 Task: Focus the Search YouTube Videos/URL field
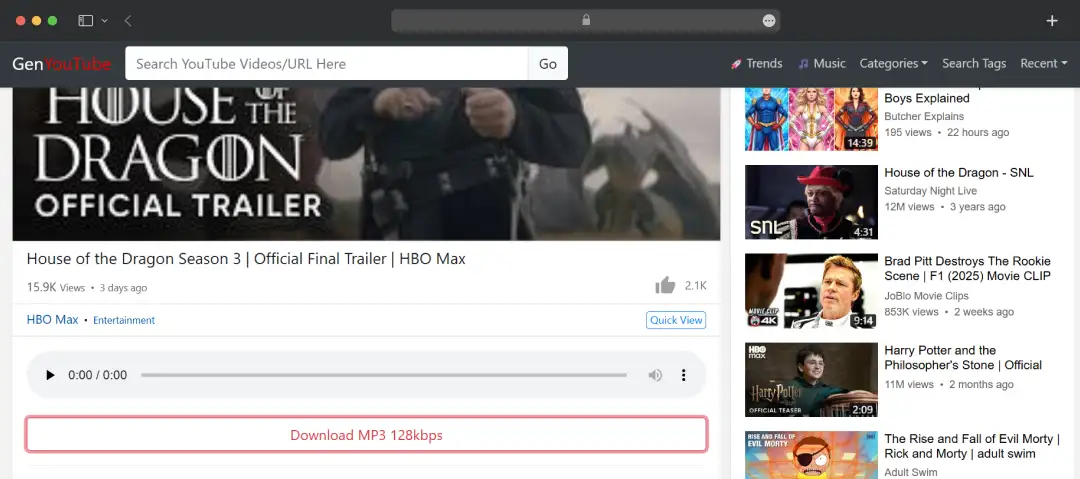click(326, 63)
